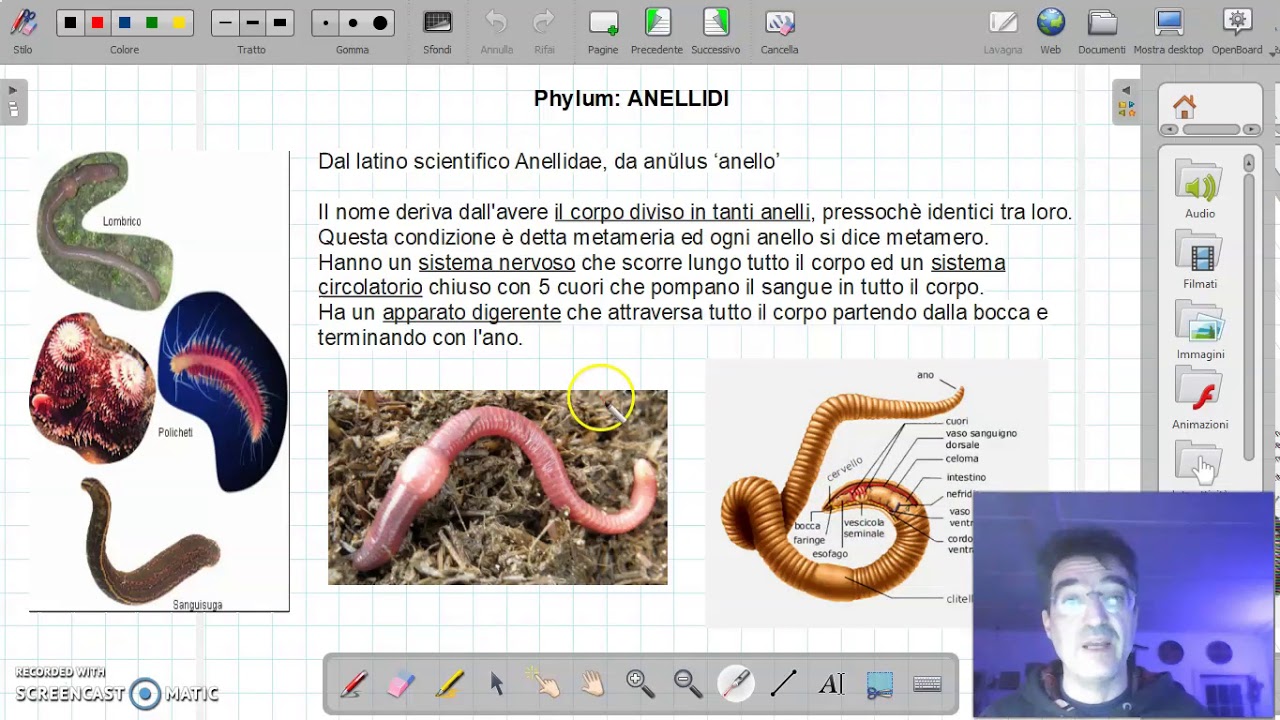Image resolution: width=1280 pixels, height=720 pixels.
Task: Switch to Documenti mode
Action: coord(1102,31)
